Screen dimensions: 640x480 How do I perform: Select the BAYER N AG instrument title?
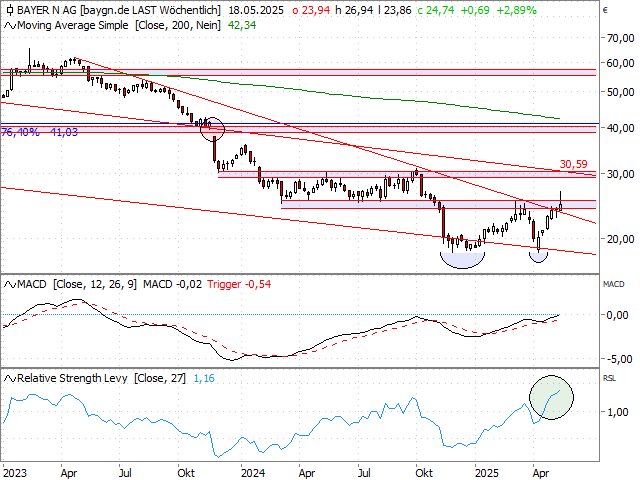coord(47,10)
